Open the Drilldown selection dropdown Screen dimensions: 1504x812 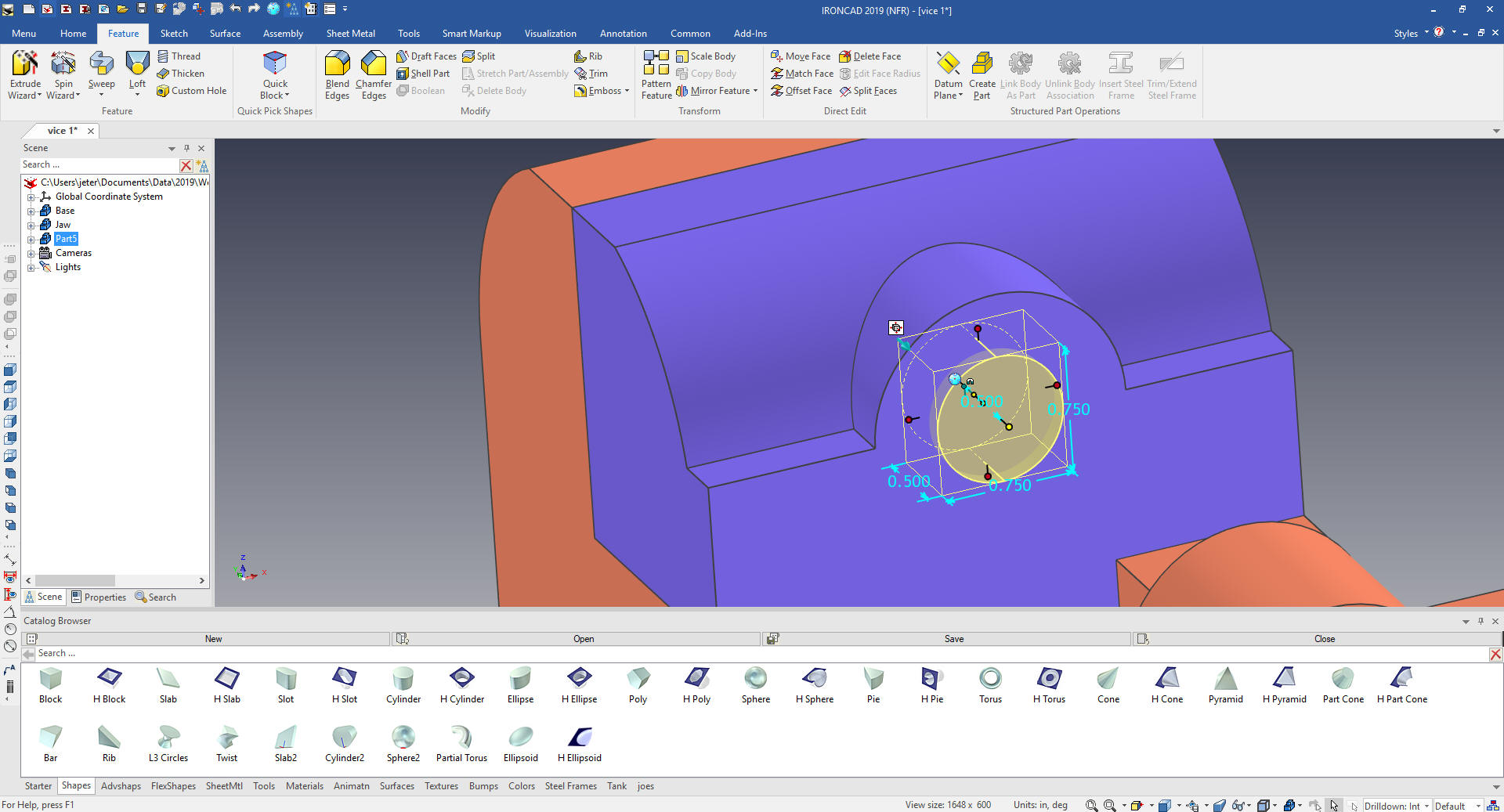1426,806
